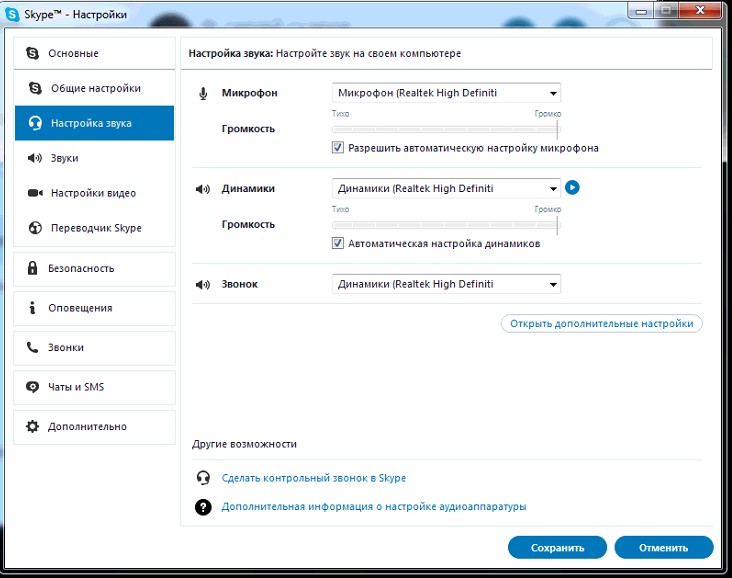Click the Skype icon in title bar
Screen dimensions: 732x578
pos(12,14)
